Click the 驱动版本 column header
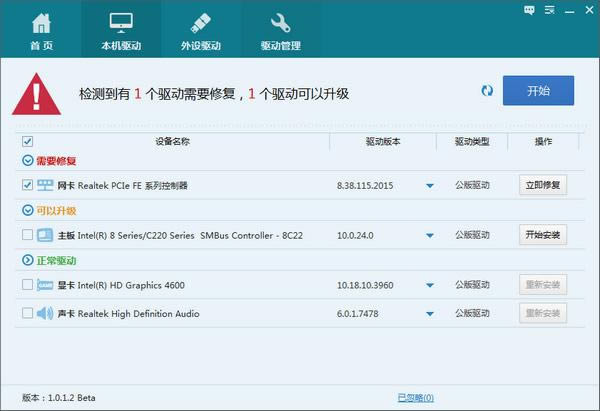Viewport: 600px width, 411px height. click(383, 142)
